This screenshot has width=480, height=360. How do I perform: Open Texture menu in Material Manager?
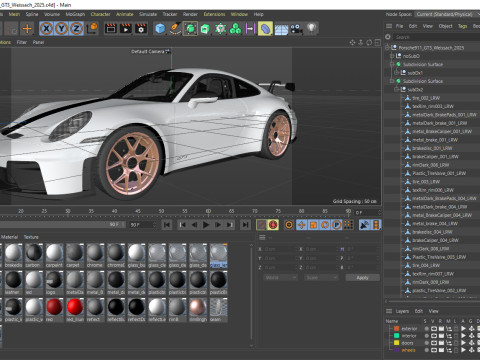pos(31,237)
